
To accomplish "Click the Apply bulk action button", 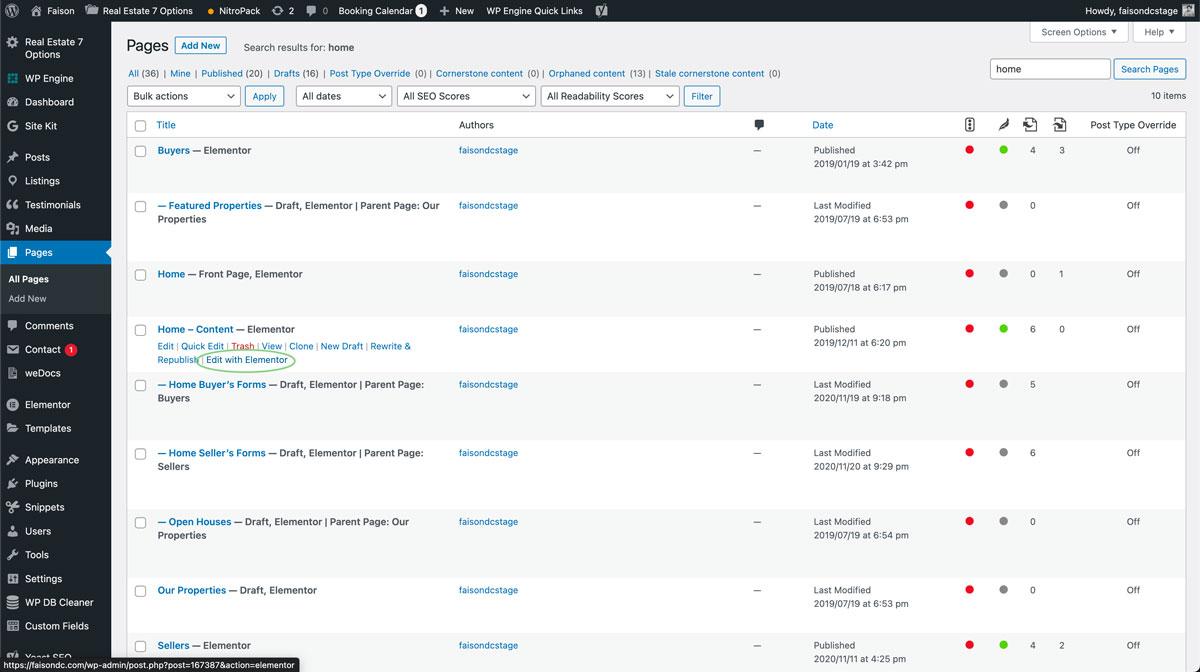I will click(265, 96).
